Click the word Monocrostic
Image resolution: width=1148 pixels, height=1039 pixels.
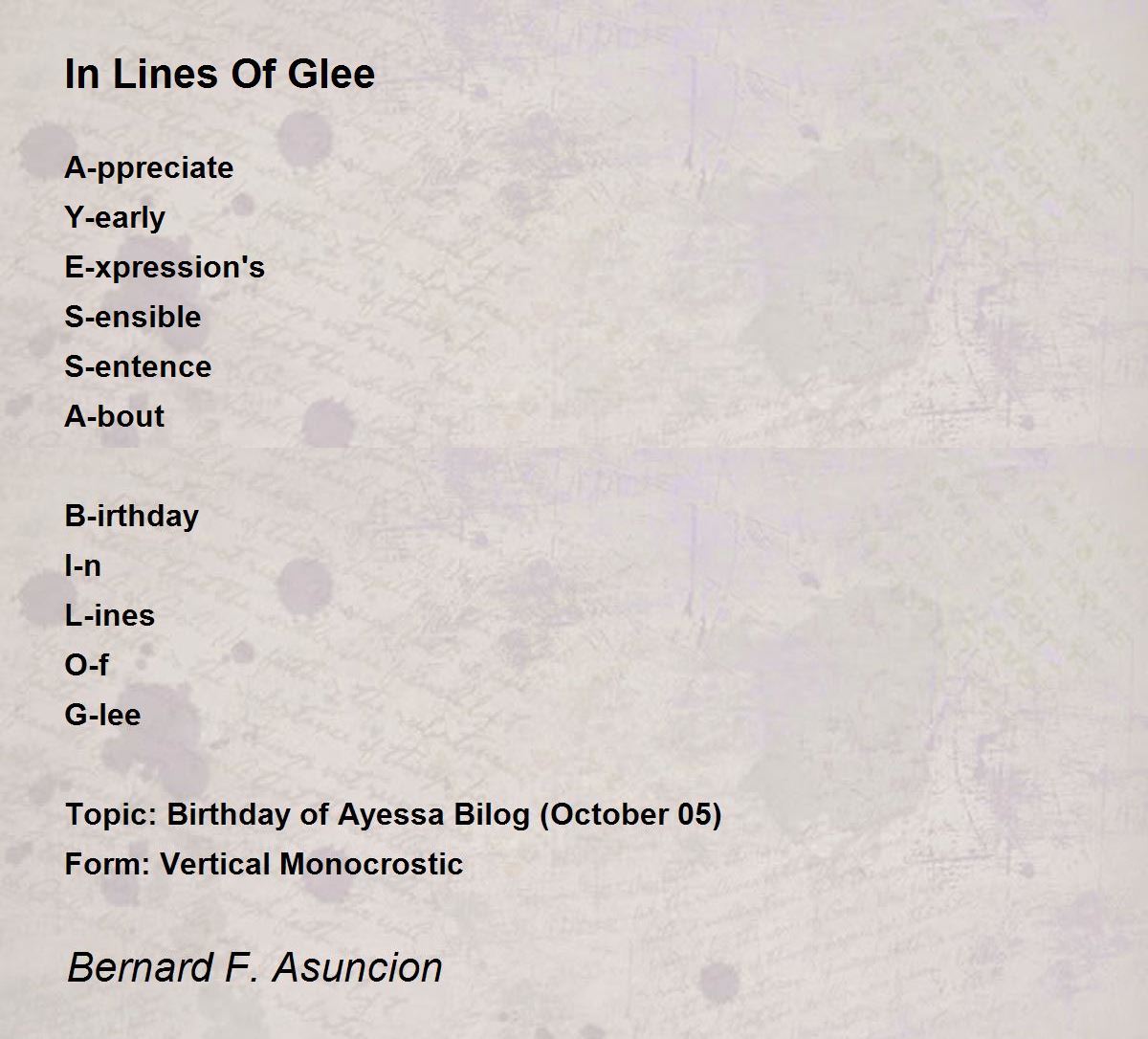coord(372,864)
